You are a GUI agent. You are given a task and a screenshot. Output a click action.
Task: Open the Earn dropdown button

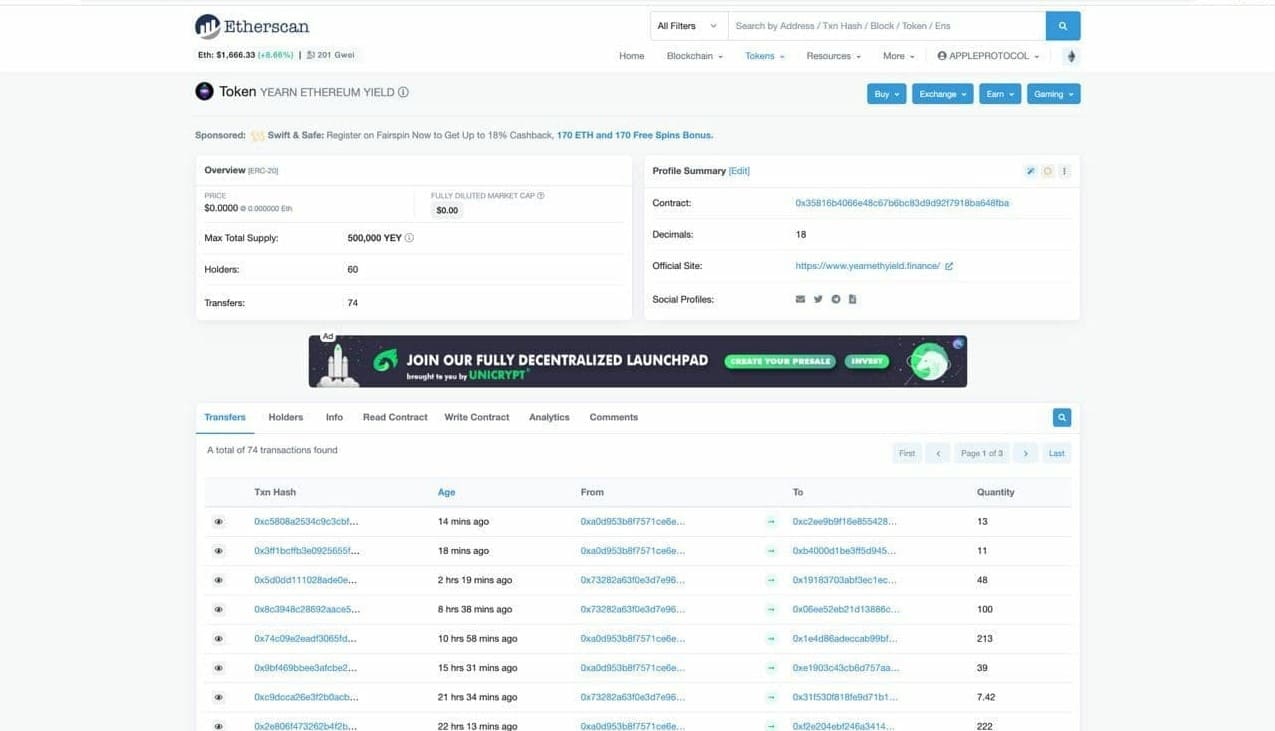[x=1000, y=94]
